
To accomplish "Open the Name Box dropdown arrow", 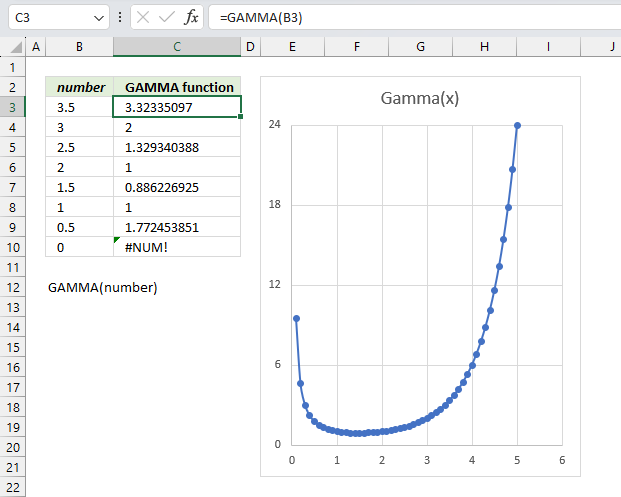I will (99, 18).
